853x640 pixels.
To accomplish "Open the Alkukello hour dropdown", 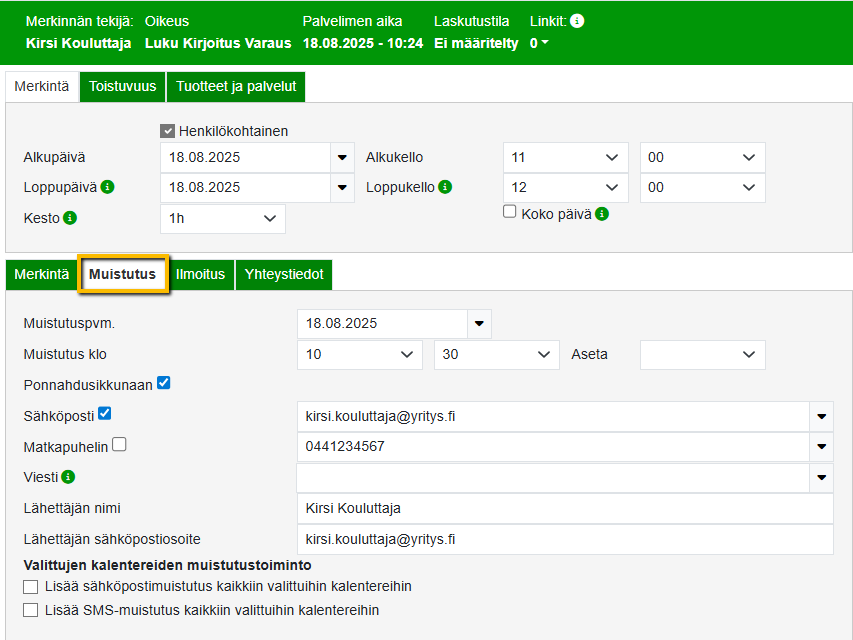I will pos(565,158).
